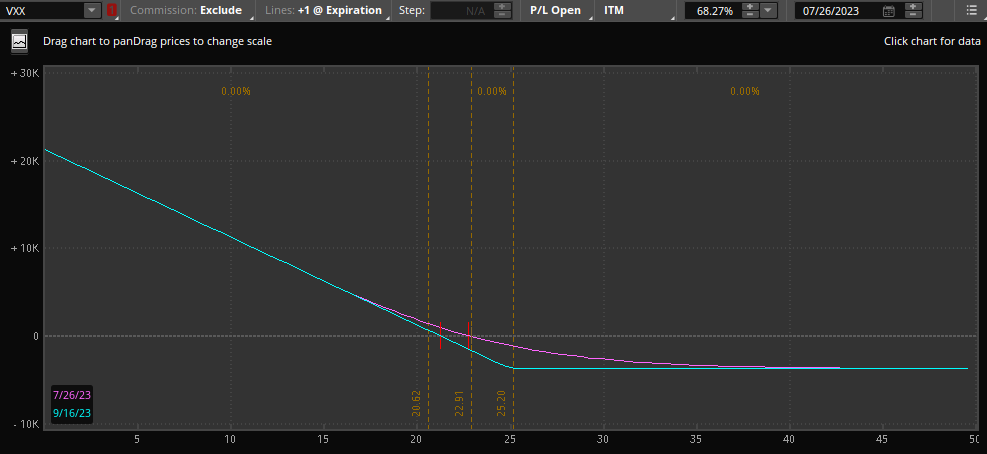Click the VXX symbol input field
Screen dimensions: 987x454
click(40, 10)
